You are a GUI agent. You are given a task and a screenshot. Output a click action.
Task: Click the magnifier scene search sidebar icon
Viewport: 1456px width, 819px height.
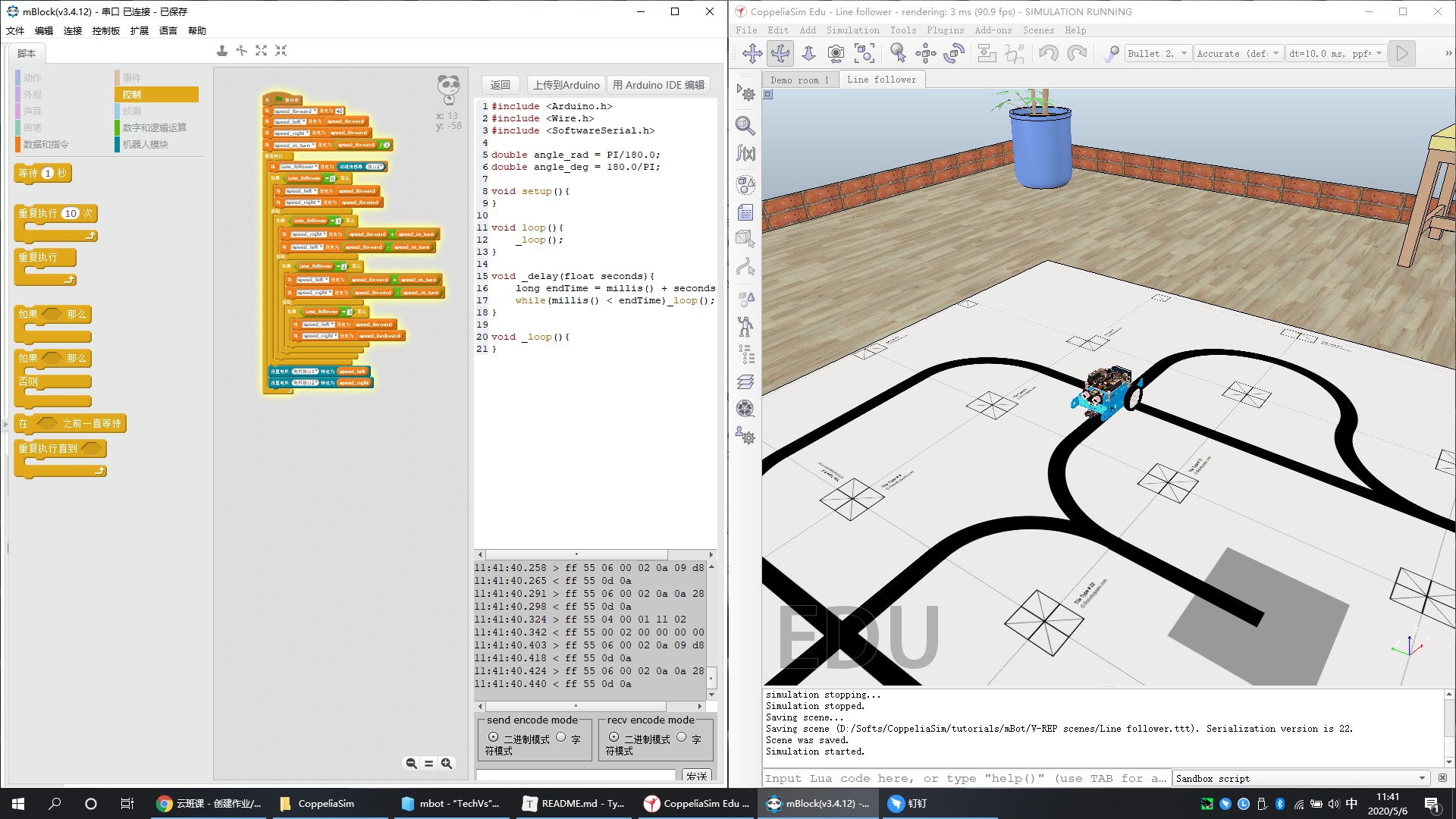(745, 126)
